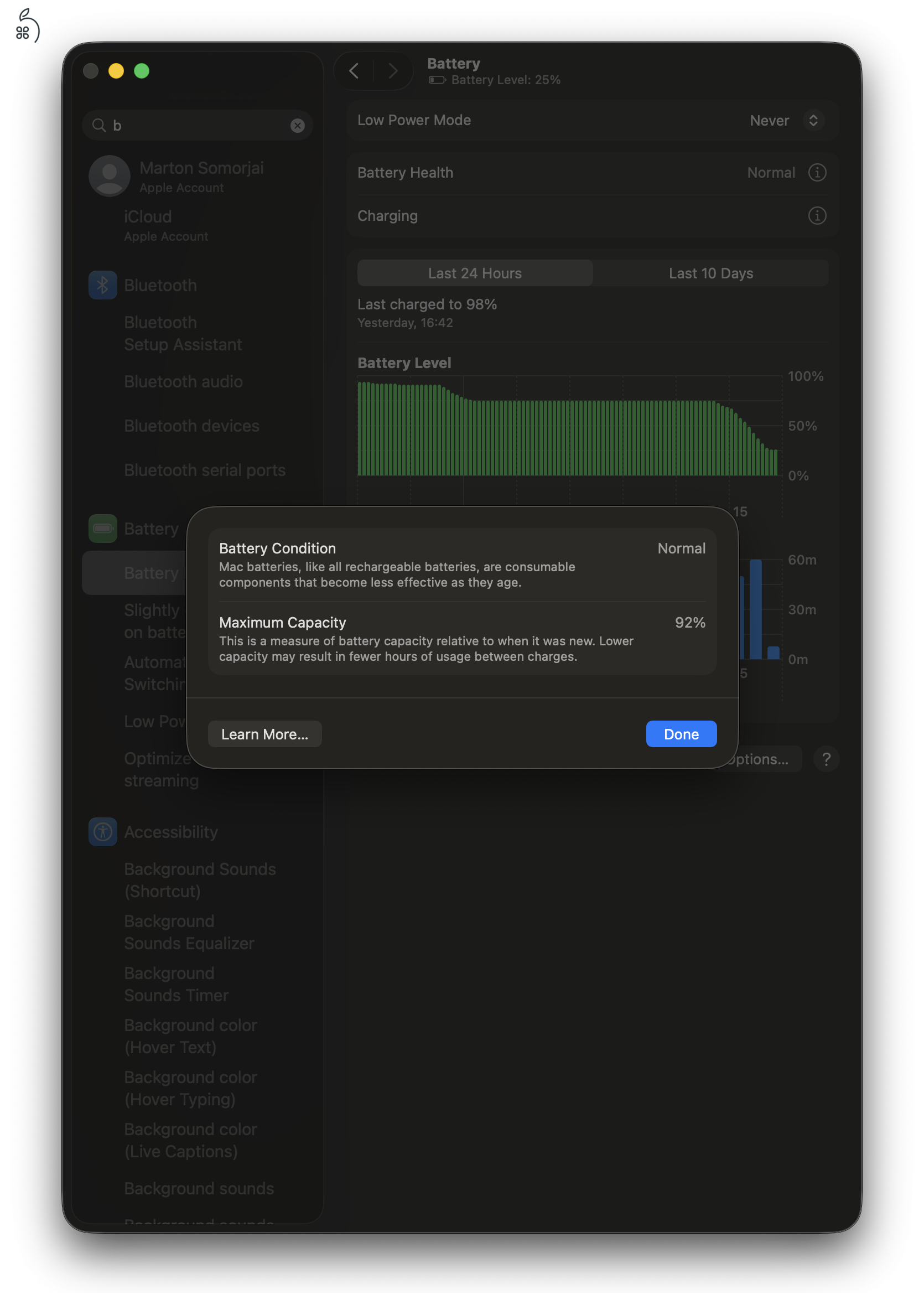Viewport: 924px width, 1315px height.
Task: Click the Low Power Mode label
Action: (414, 120)
